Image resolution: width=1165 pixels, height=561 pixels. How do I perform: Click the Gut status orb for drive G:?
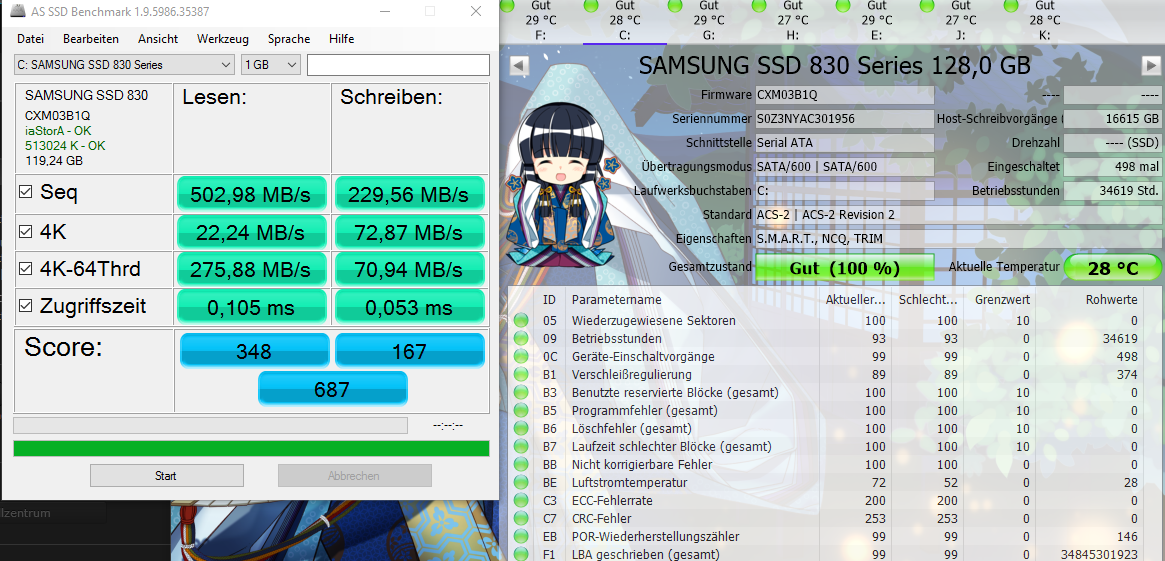click(675, 5)
